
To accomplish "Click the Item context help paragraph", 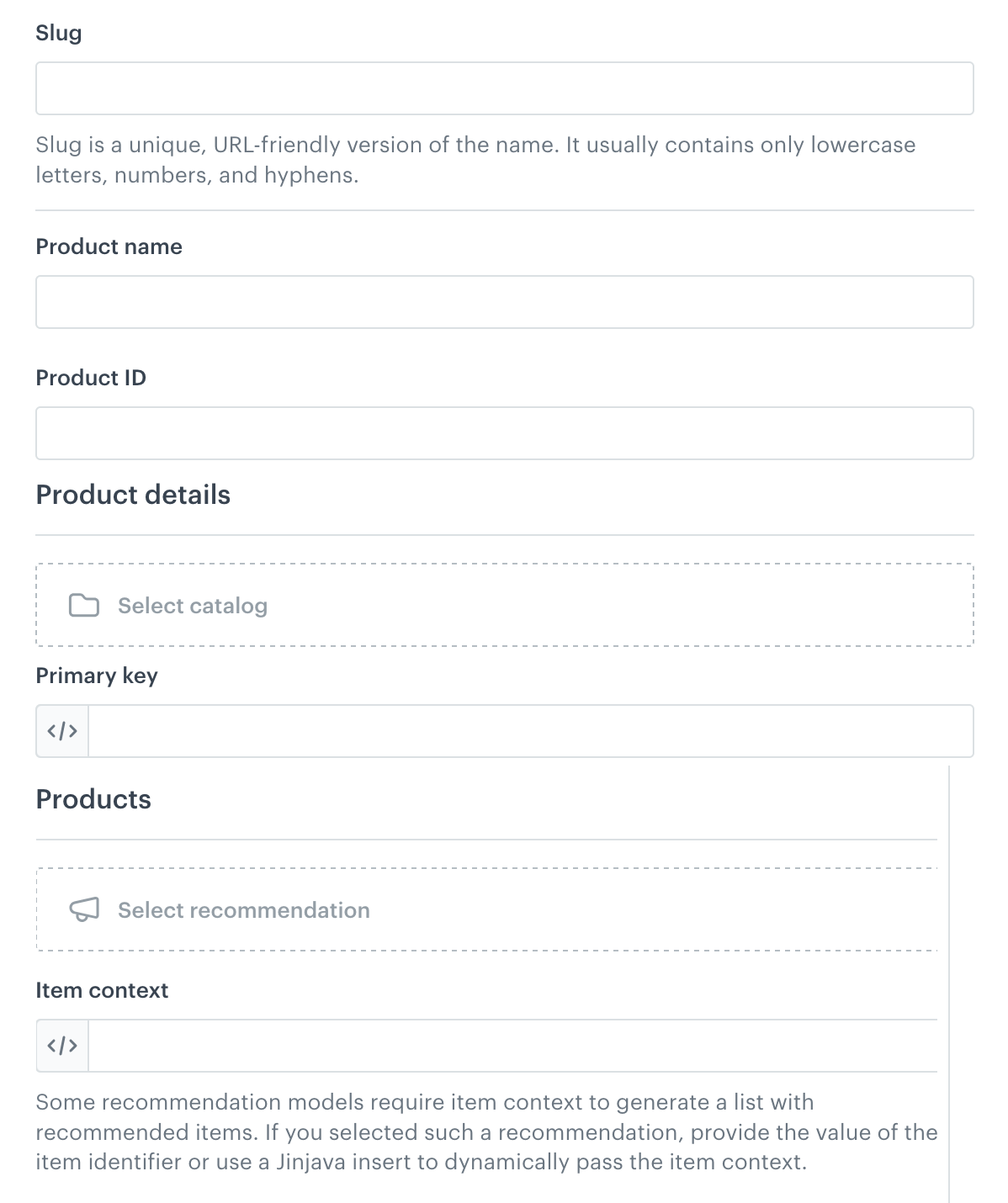I will [486, 1132].
